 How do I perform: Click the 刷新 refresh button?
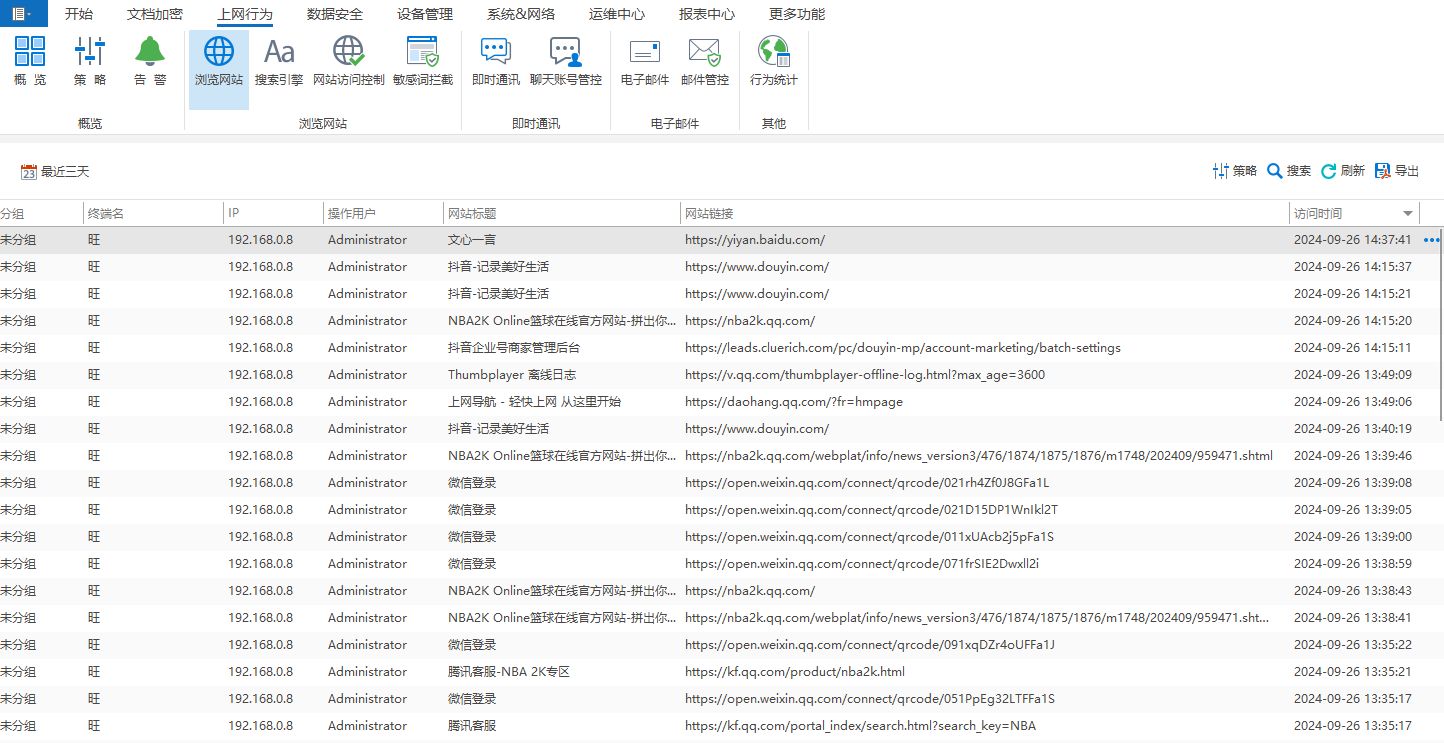tap(1343, 171)
